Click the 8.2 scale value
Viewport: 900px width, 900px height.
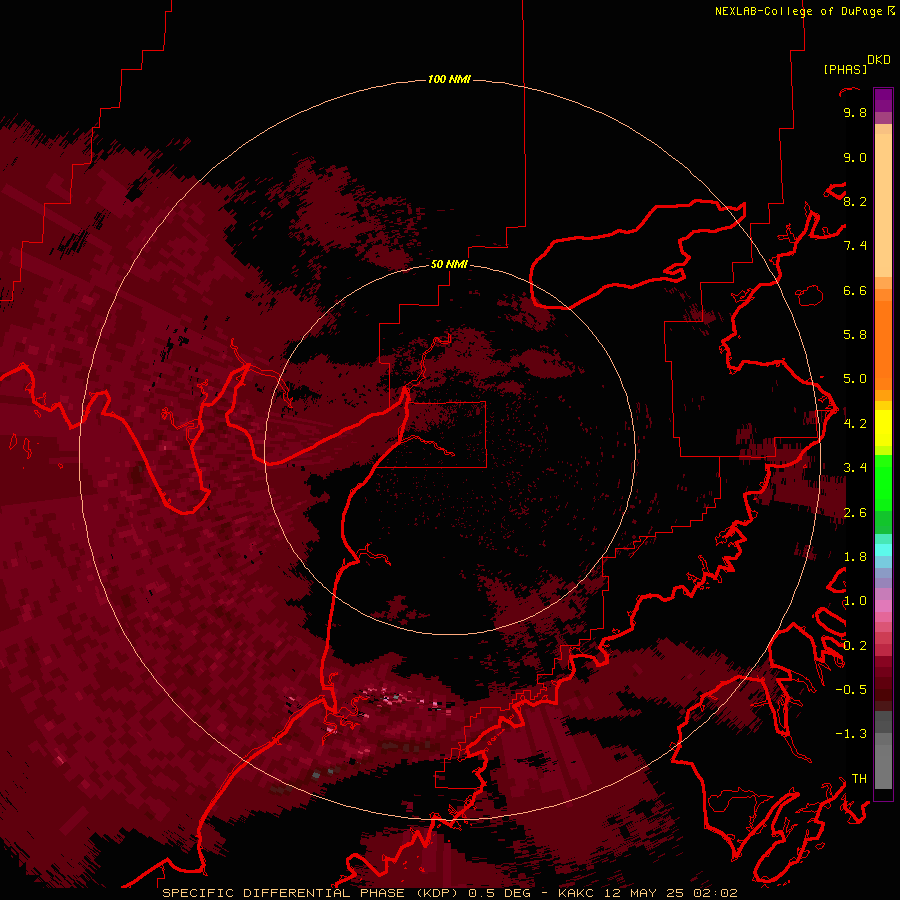tap(855, 201)
